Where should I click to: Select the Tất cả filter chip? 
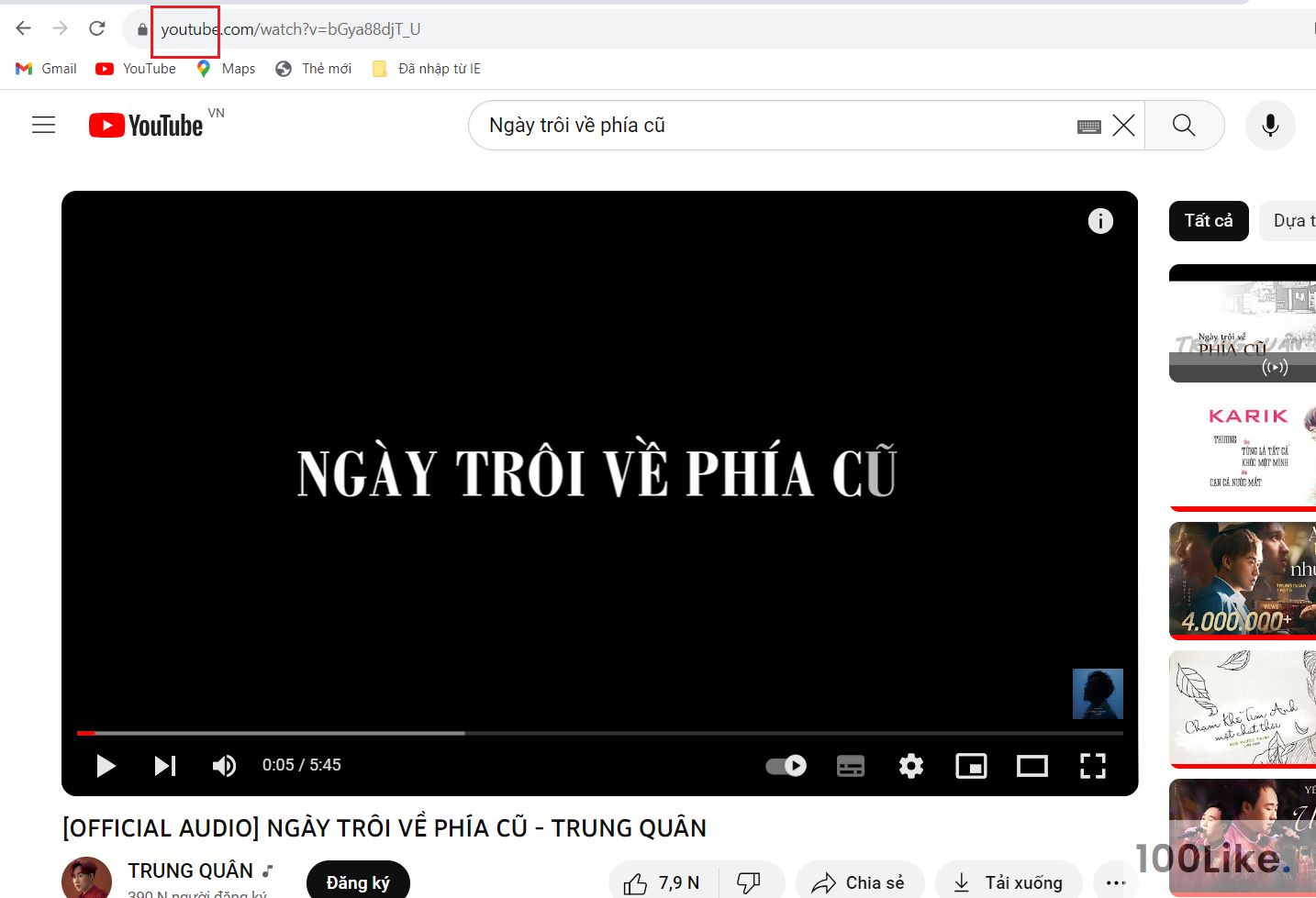pyautogui.click(x=1209, y=221)
